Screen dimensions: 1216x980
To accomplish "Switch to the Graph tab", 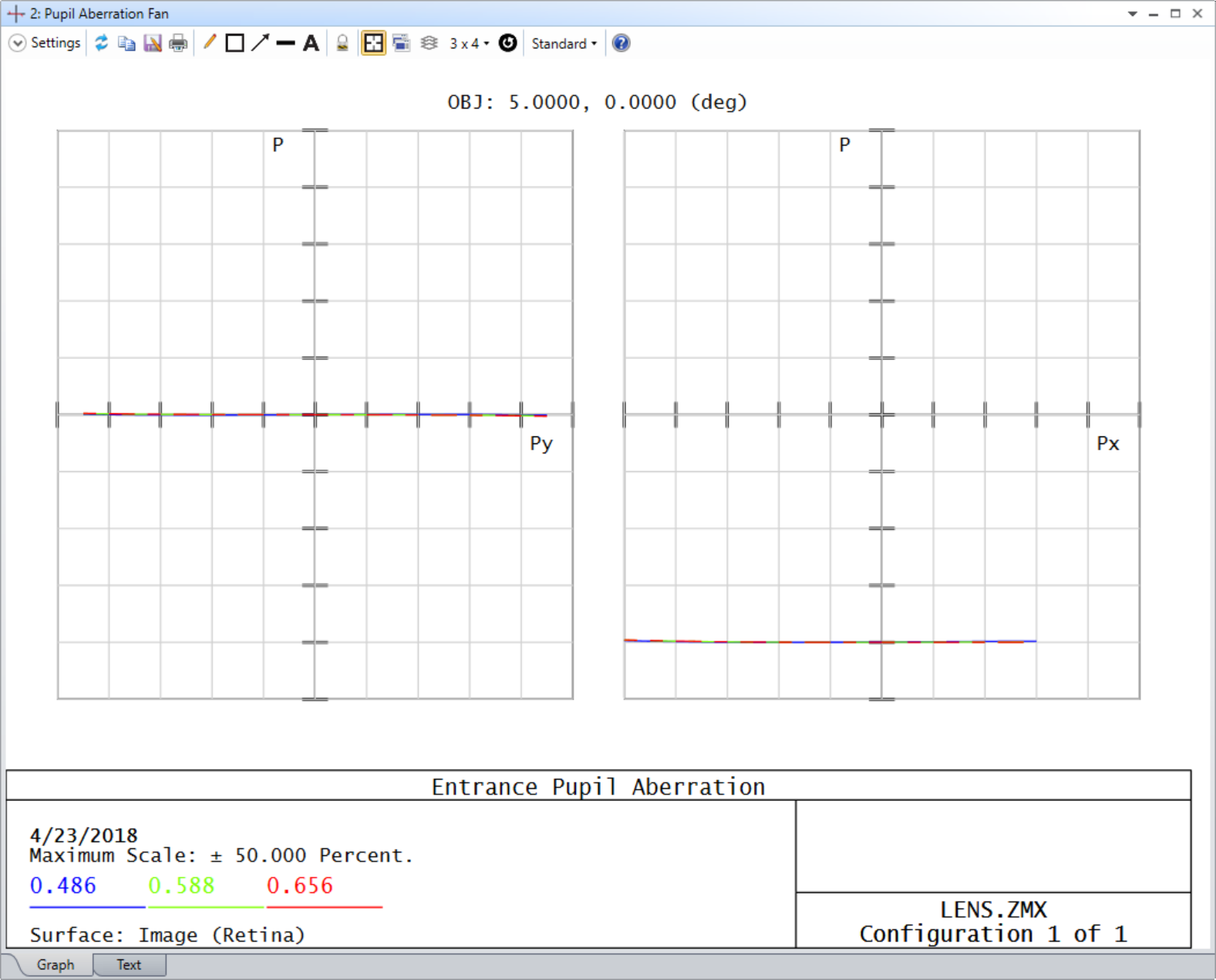I will [56, 965].
